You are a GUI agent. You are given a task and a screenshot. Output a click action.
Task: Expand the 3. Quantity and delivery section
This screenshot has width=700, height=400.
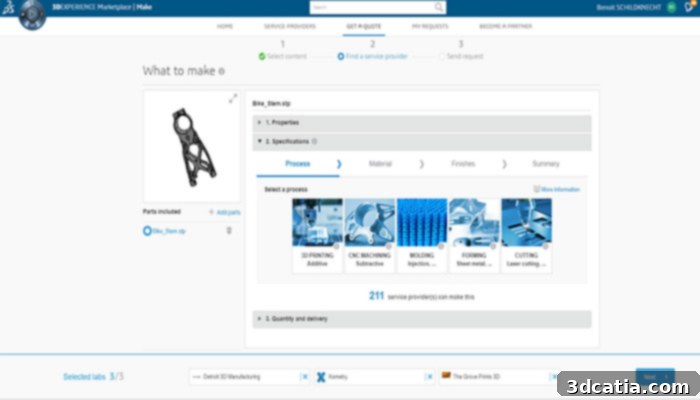click(422, 319)
